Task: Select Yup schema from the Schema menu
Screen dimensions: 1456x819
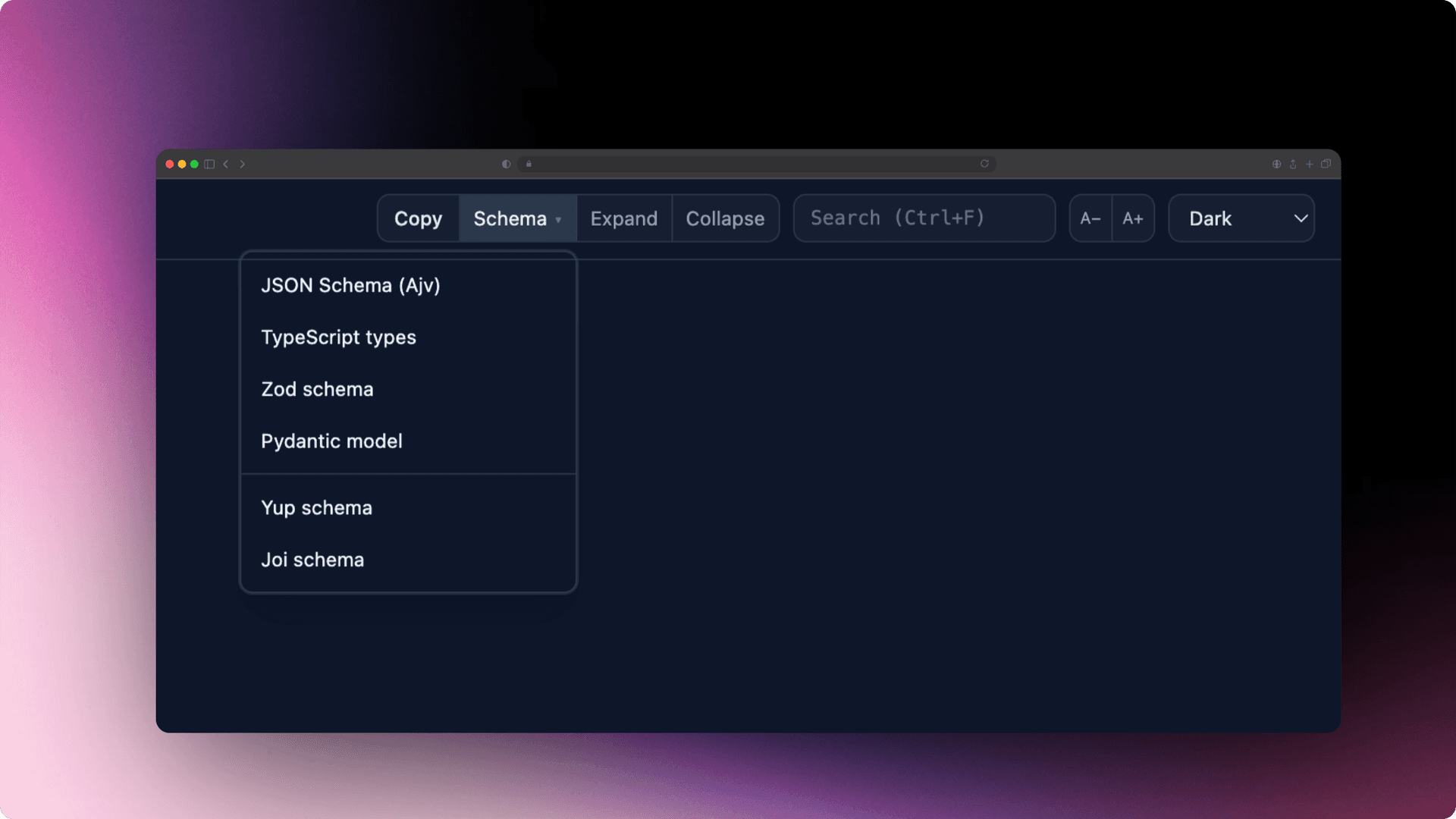Action: pos(316,507)
